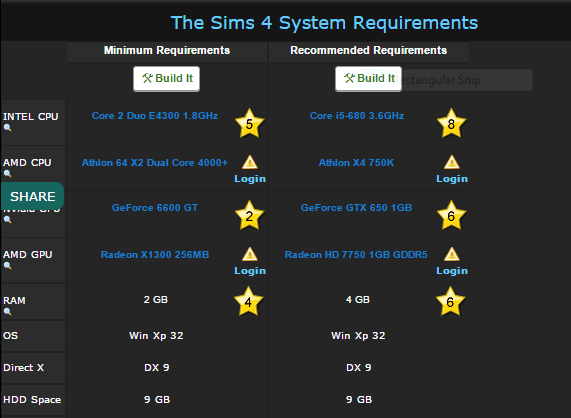Click 9 GB in the Recommended column
The image size is (571, 418).
[x=359, y=399]
